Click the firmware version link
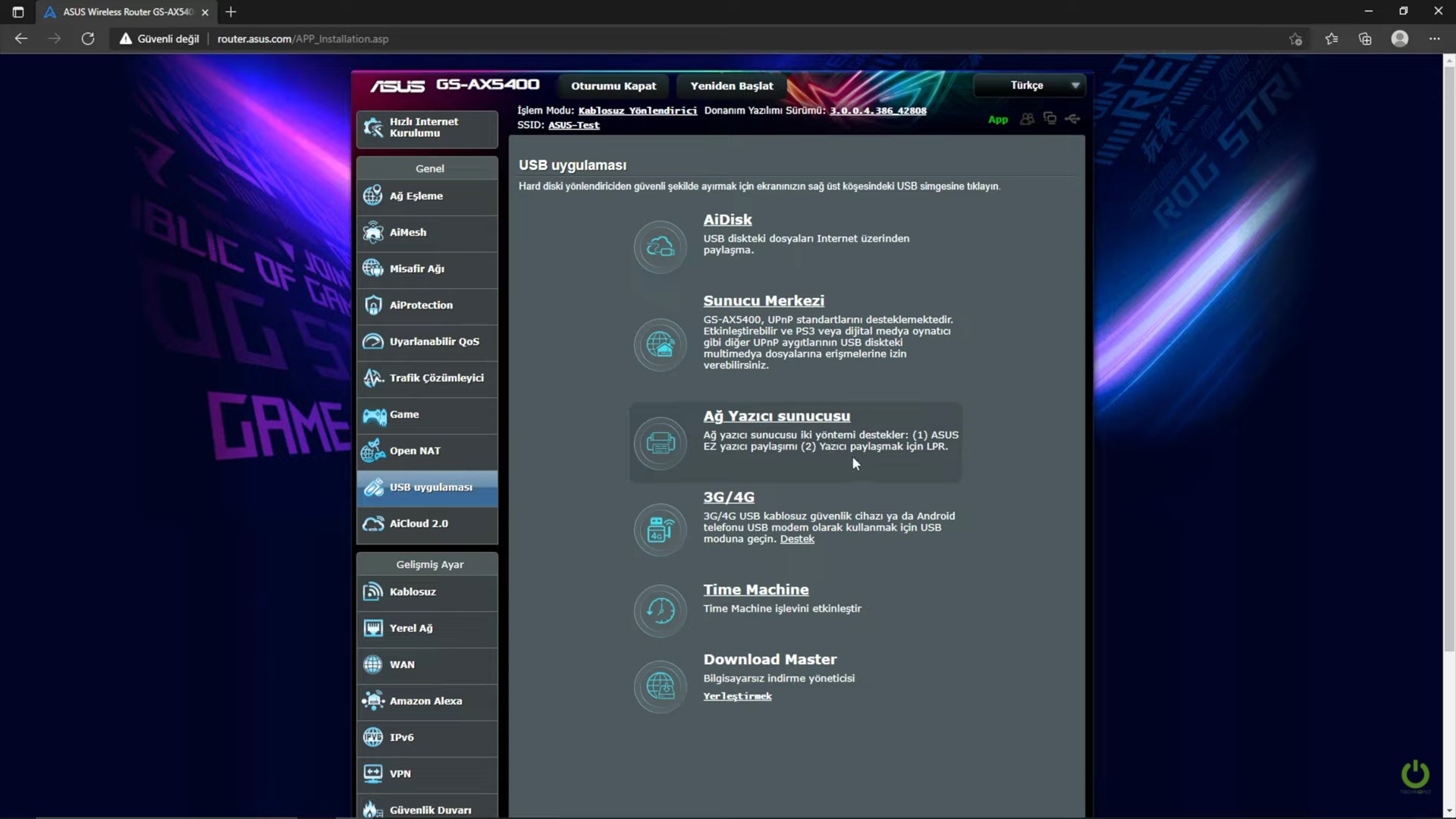Image resolution: width=1456 pixels, height=819 pixels. coord(877,111)
